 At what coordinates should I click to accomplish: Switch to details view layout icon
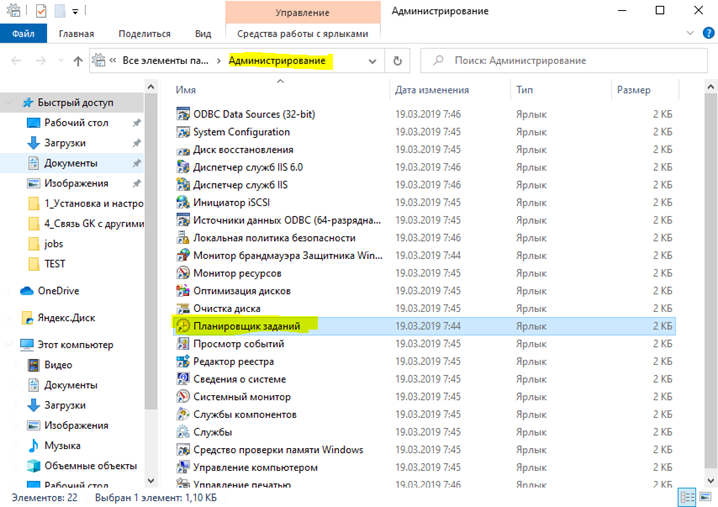coord(687,497)
